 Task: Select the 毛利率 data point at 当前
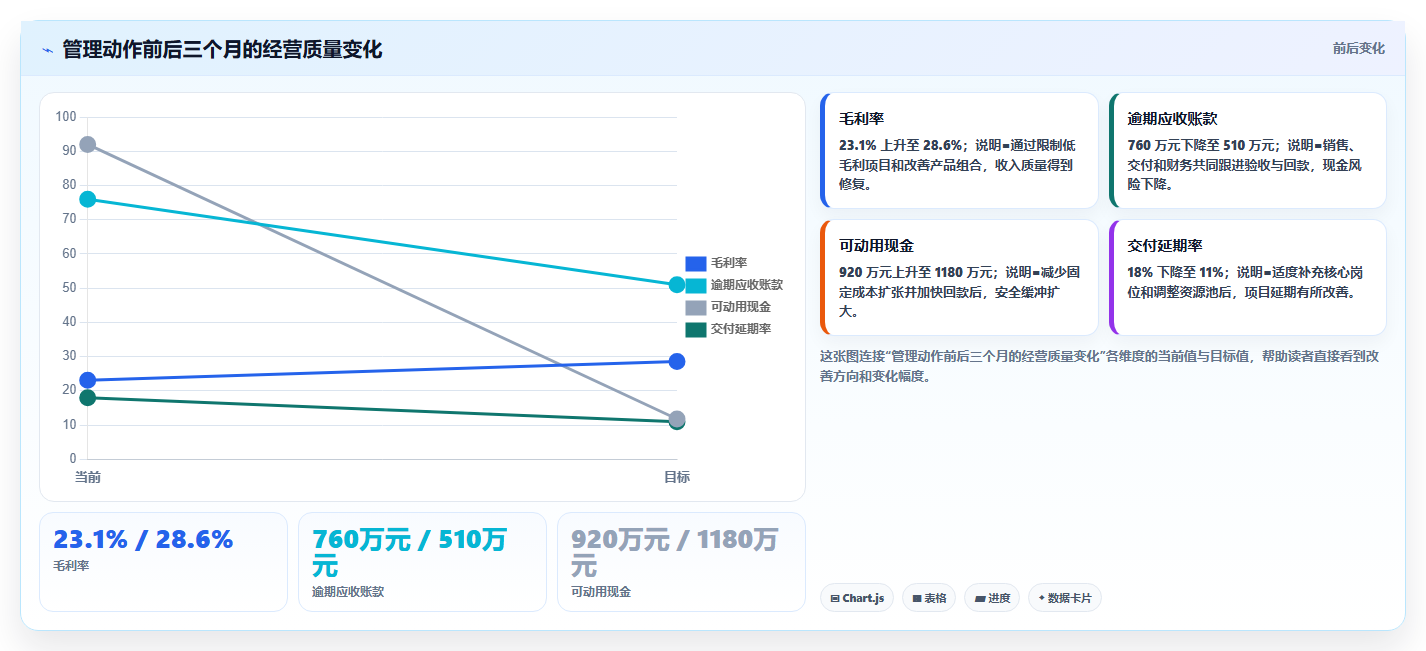pos(88,380)
